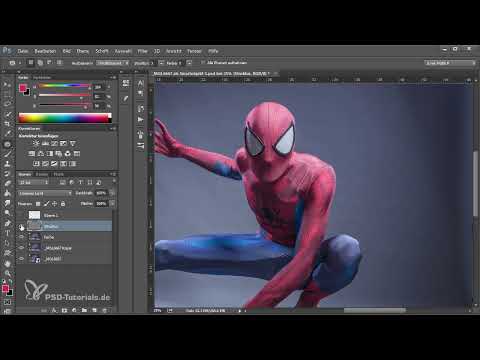Image resolution: width=480 pixels, height=360 pixels.
Task: Open the Layers panel flyout menu
Action: tap(113, 174)
